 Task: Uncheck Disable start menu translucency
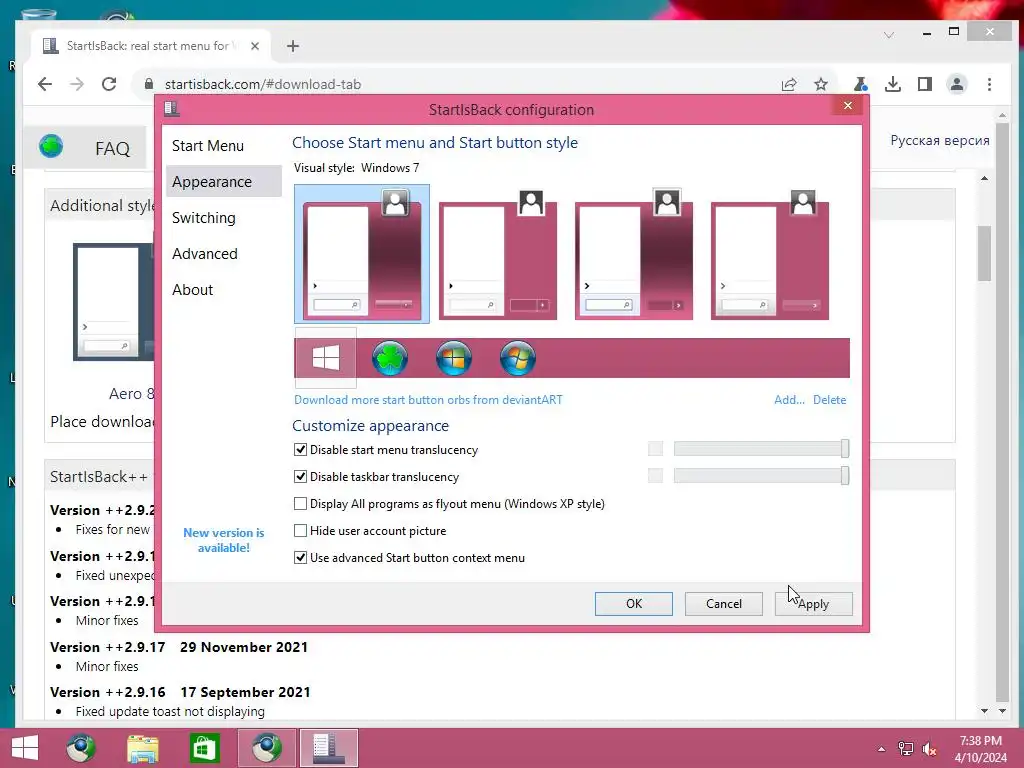point(300,449)
